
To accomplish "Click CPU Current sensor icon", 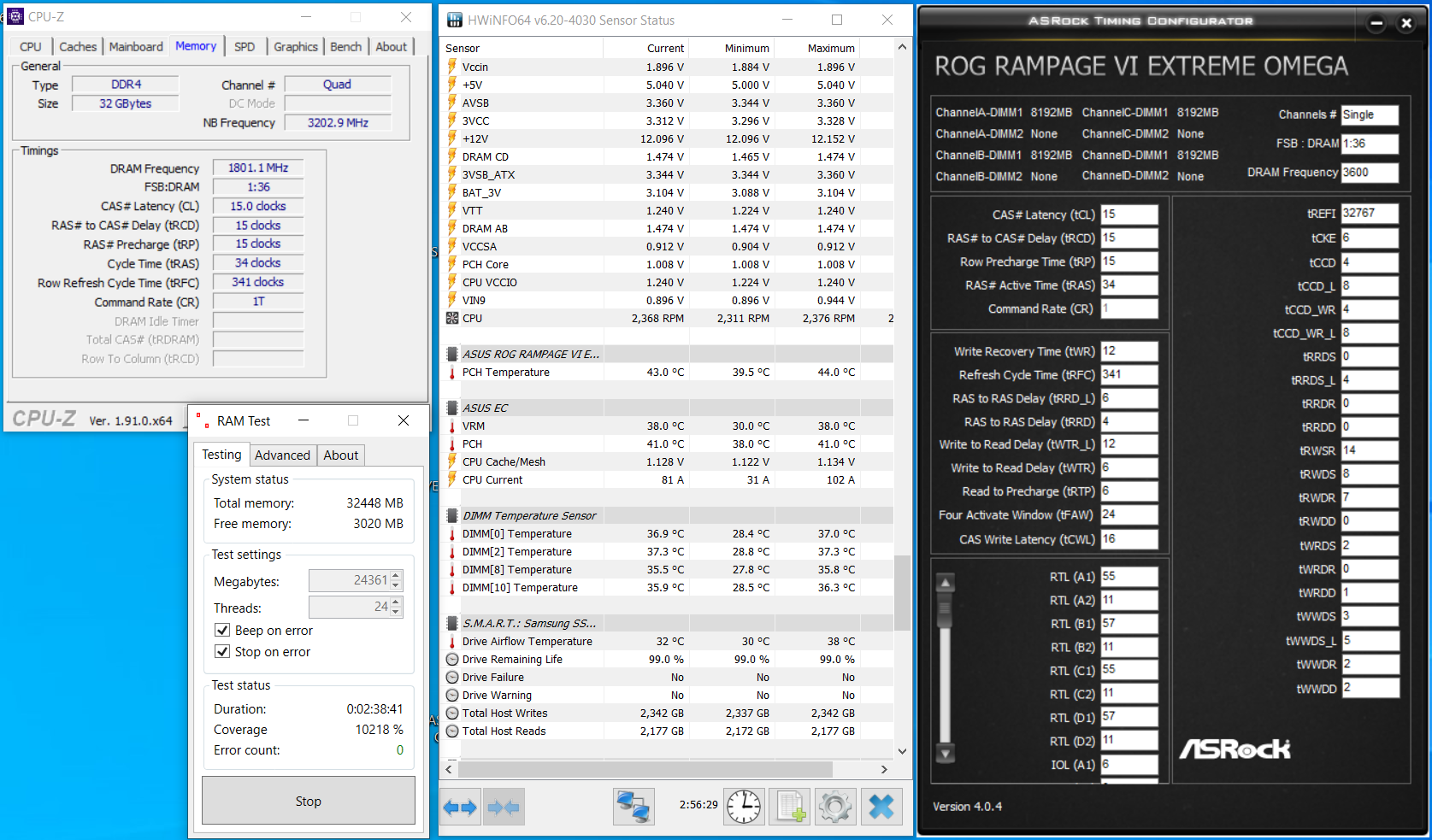I will (452, 479).
